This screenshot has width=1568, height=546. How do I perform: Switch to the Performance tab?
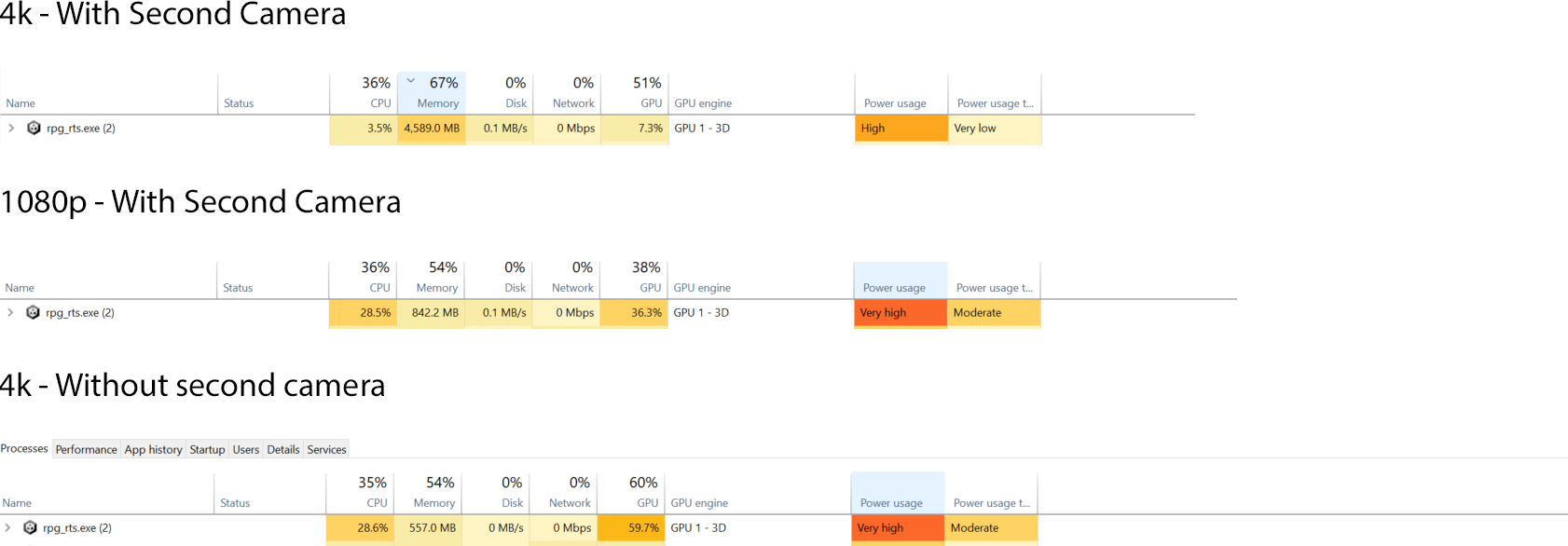86,449
